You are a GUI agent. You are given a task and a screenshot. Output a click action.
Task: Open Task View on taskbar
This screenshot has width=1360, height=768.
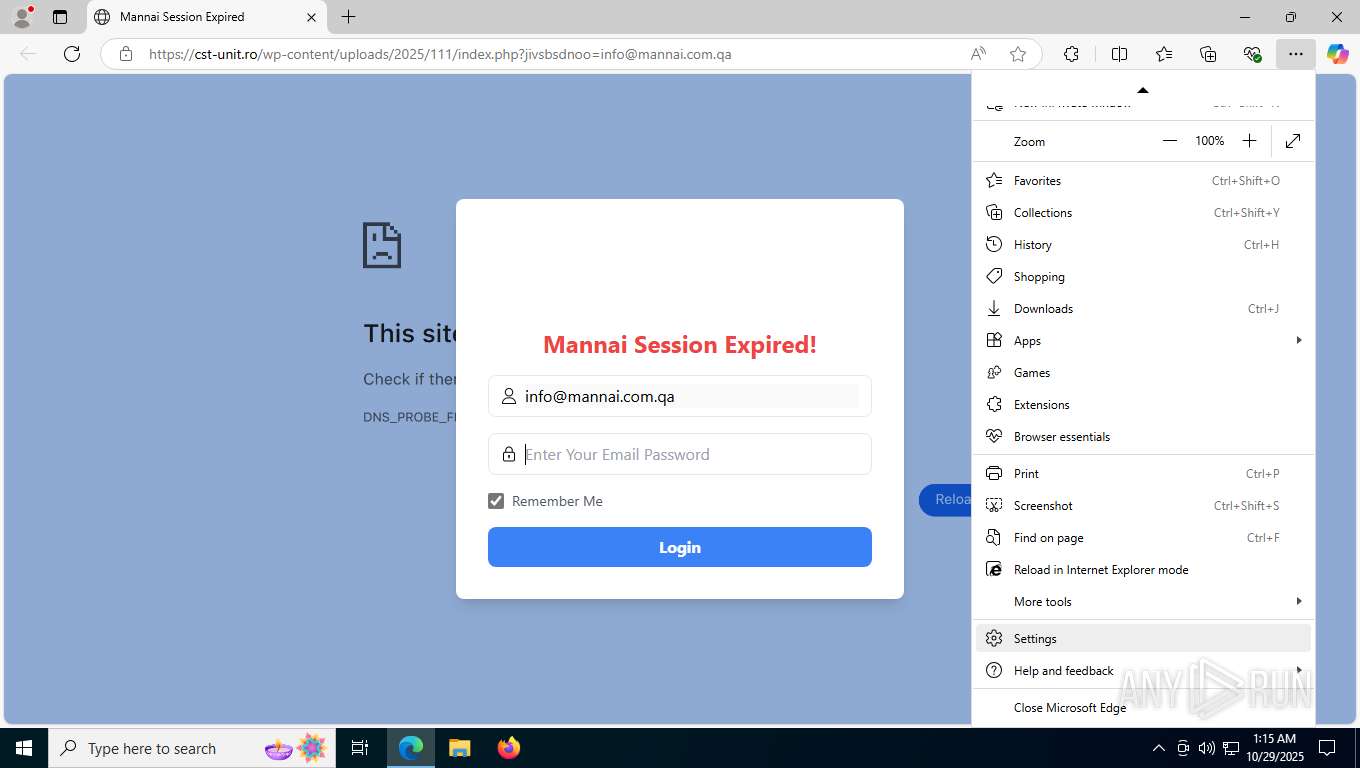360,748
